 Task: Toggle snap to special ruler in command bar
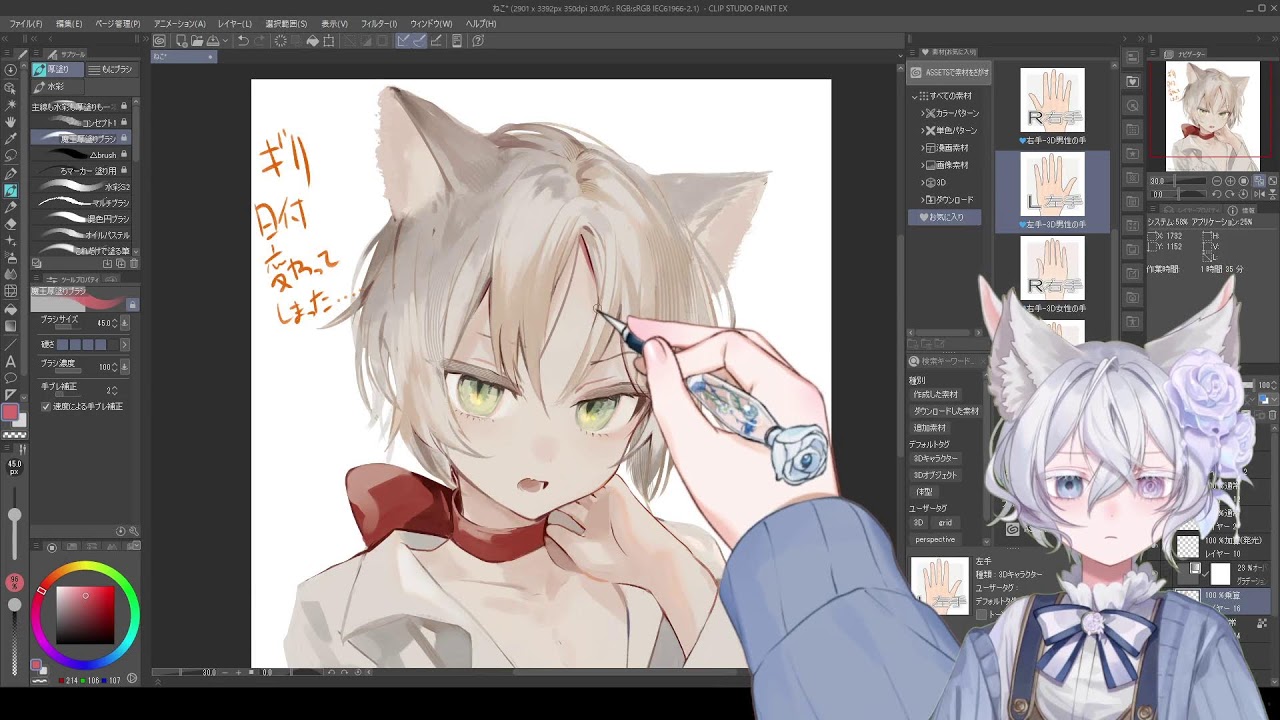coord(420,41)
